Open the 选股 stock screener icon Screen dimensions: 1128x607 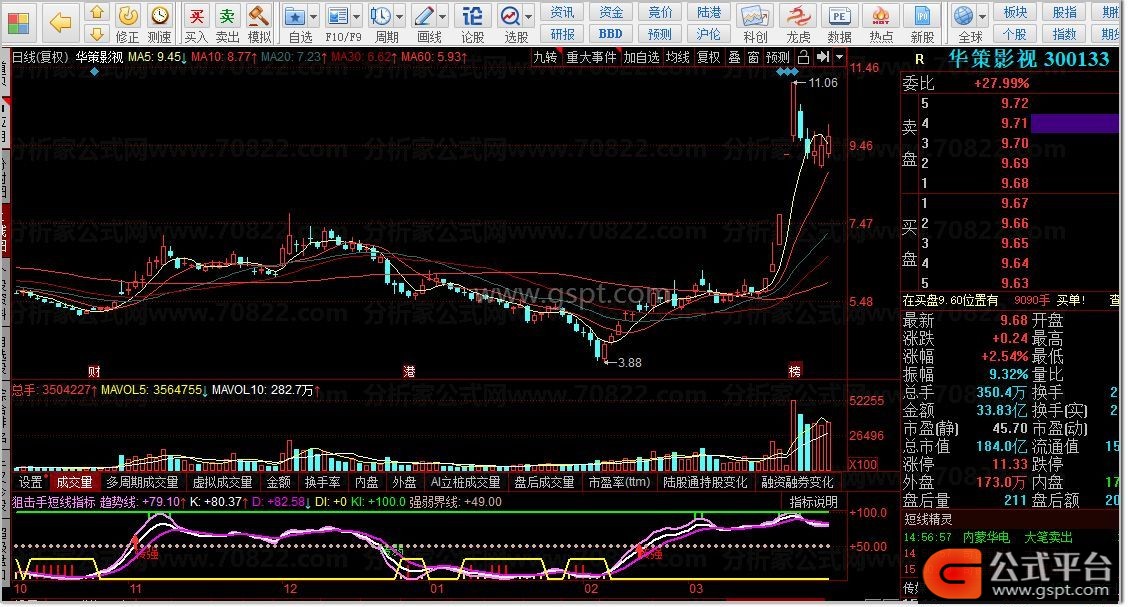point(511,16)
